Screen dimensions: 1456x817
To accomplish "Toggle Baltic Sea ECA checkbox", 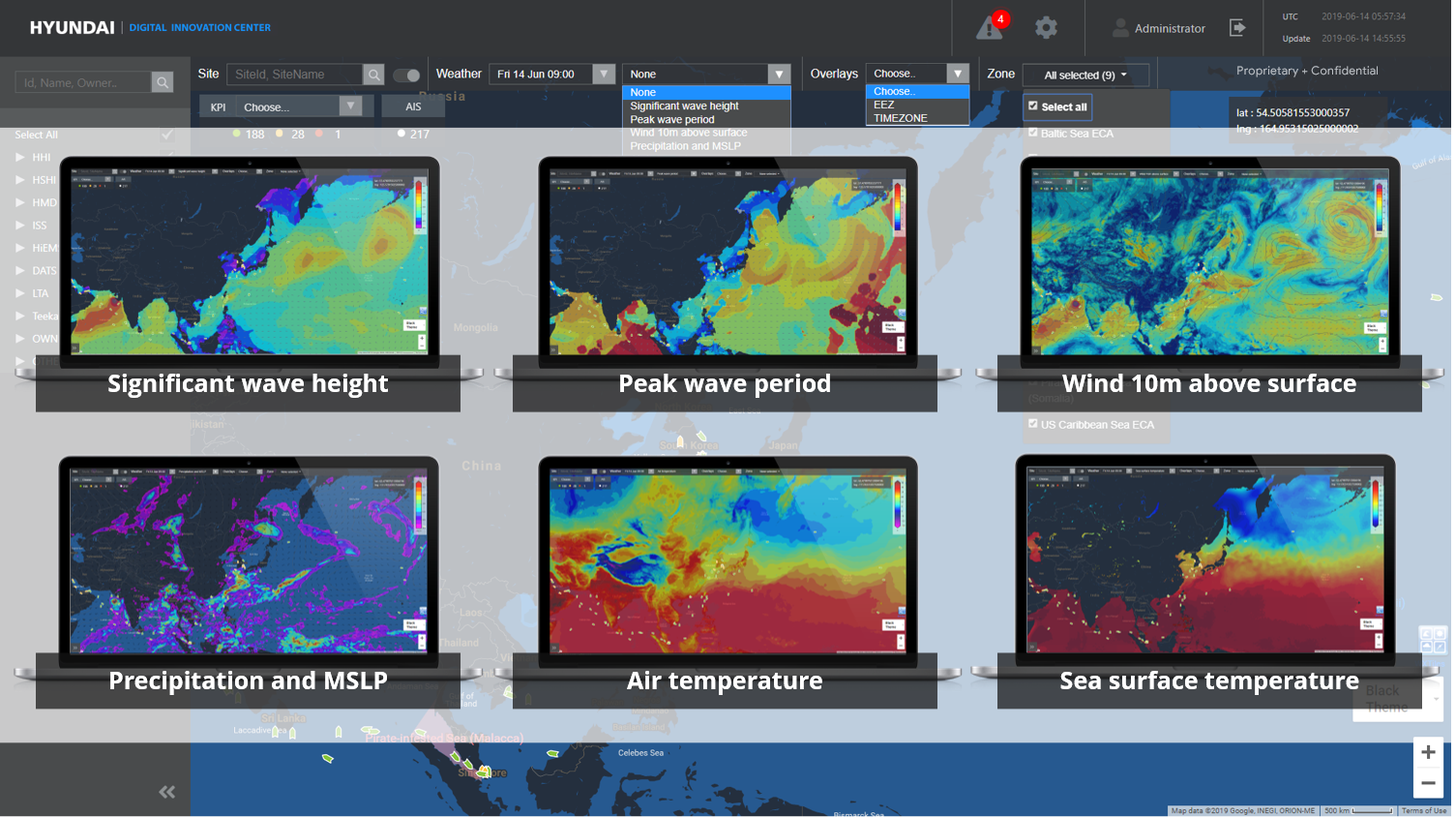I will coord(1033,133).
